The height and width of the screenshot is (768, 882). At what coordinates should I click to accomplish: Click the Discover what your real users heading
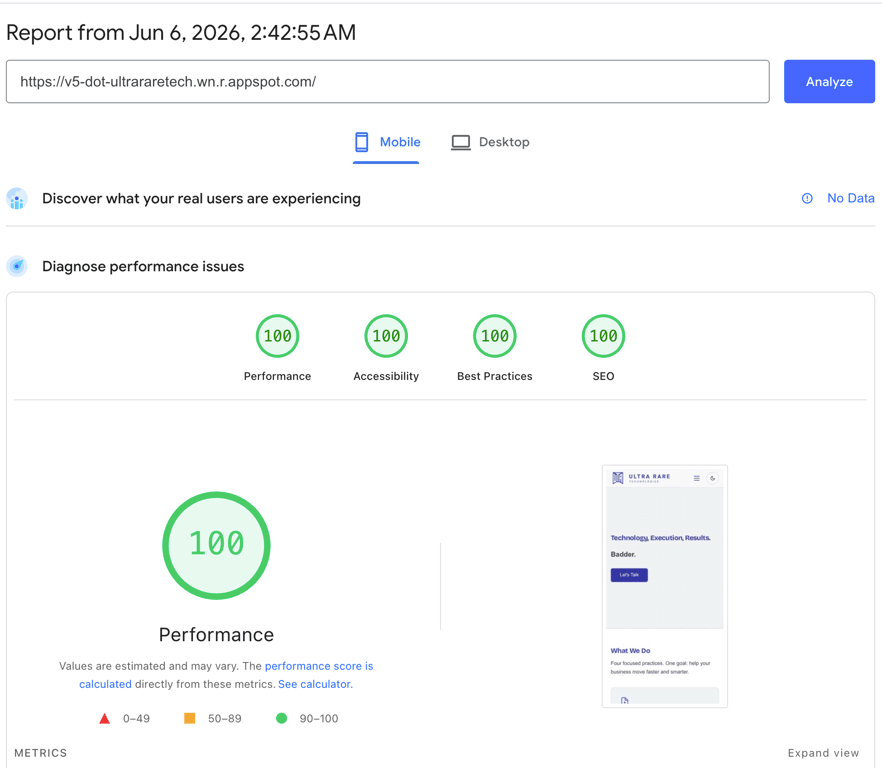[201, 199]
